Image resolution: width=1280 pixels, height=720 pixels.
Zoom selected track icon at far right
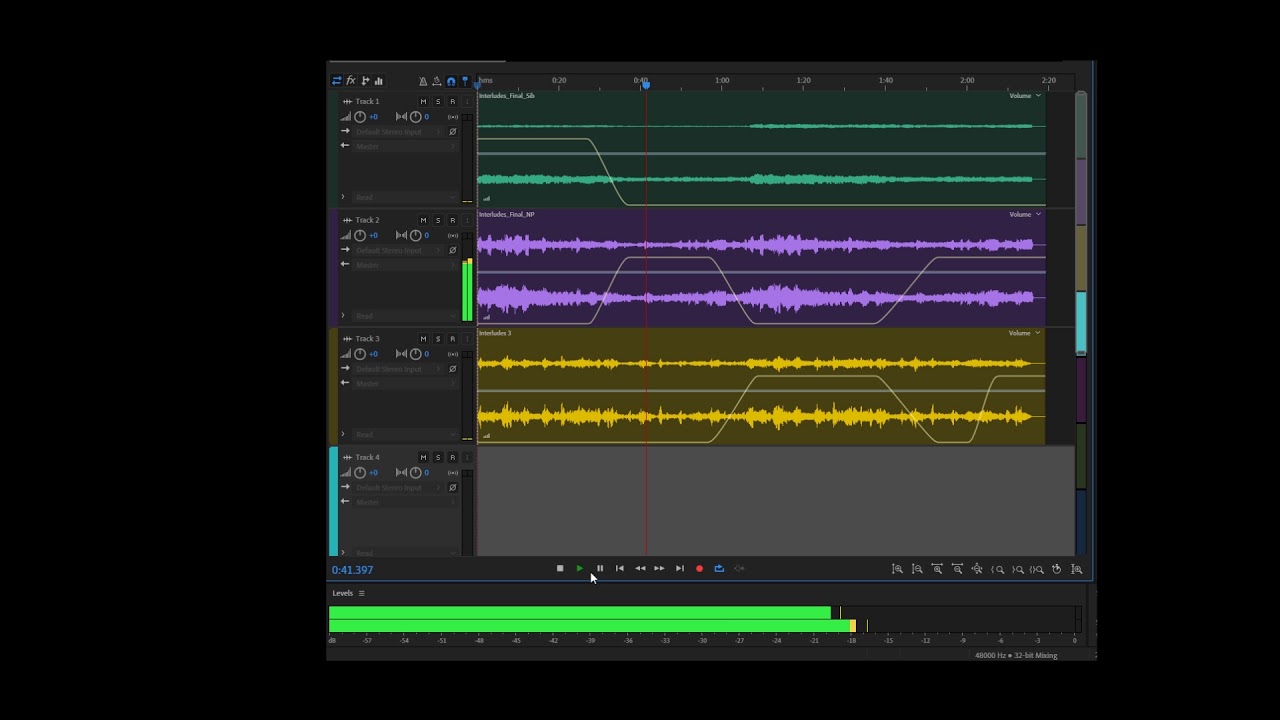1077,569
